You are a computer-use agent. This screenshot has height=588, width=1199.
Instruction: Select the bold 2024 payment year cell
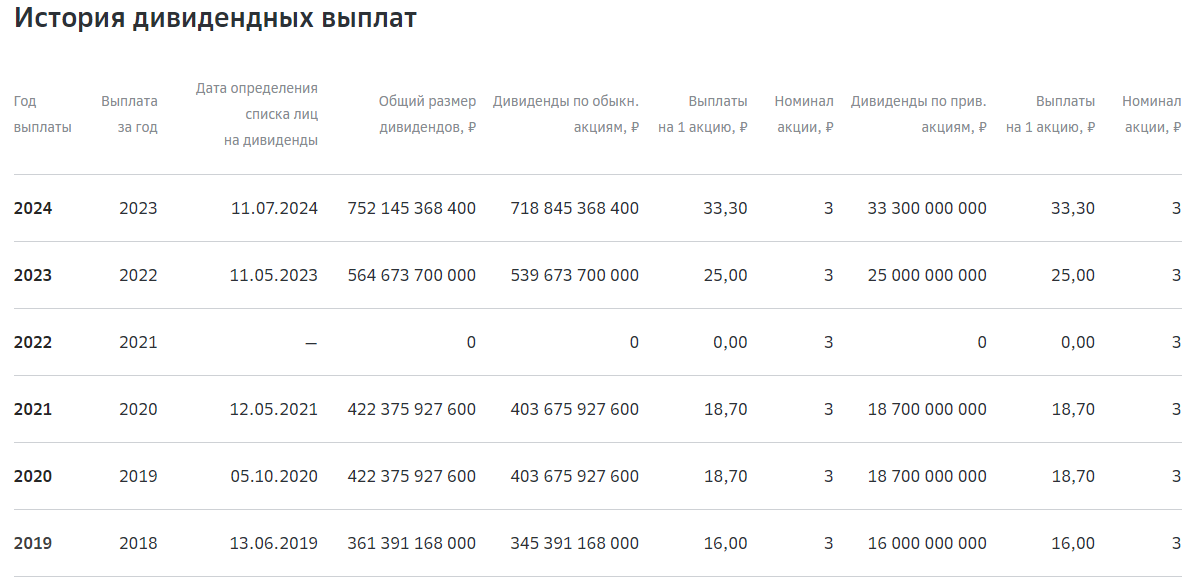(33, 208)
